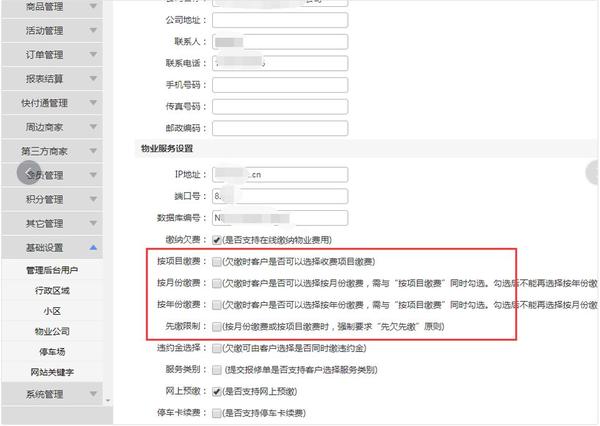Screen dimensions: 600x426
Task: Focus the 手机号码 input field
Action: [x=280, y=85]
